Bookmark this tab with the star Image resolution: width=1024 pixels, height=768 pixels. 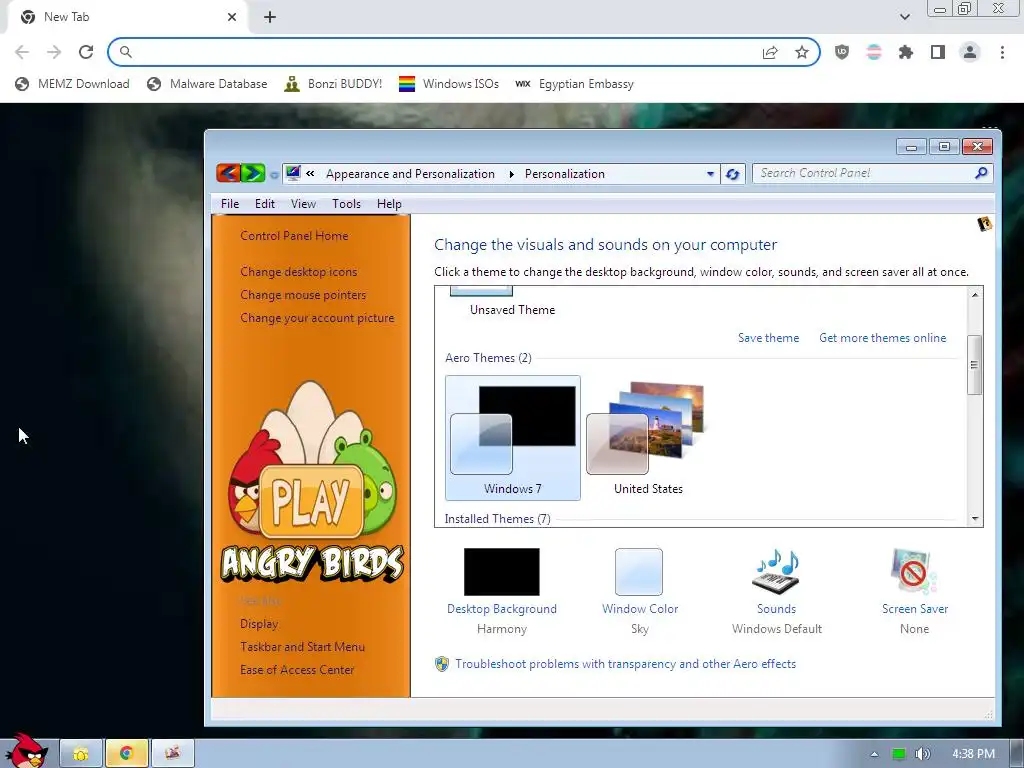pyautogui.click(x=802, y=52)
